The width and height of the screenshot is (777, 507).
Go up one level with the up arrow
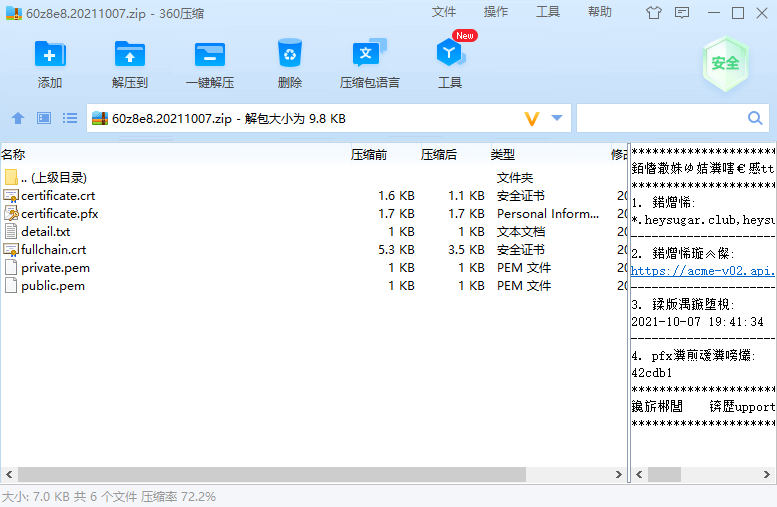pyautogui.click(x=17, y=118)
